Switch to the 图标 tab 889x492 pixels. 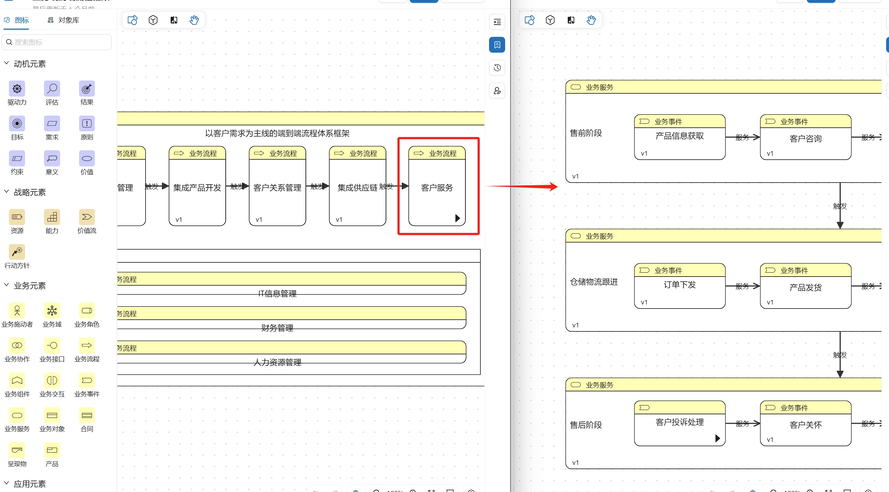coord(17,20)
